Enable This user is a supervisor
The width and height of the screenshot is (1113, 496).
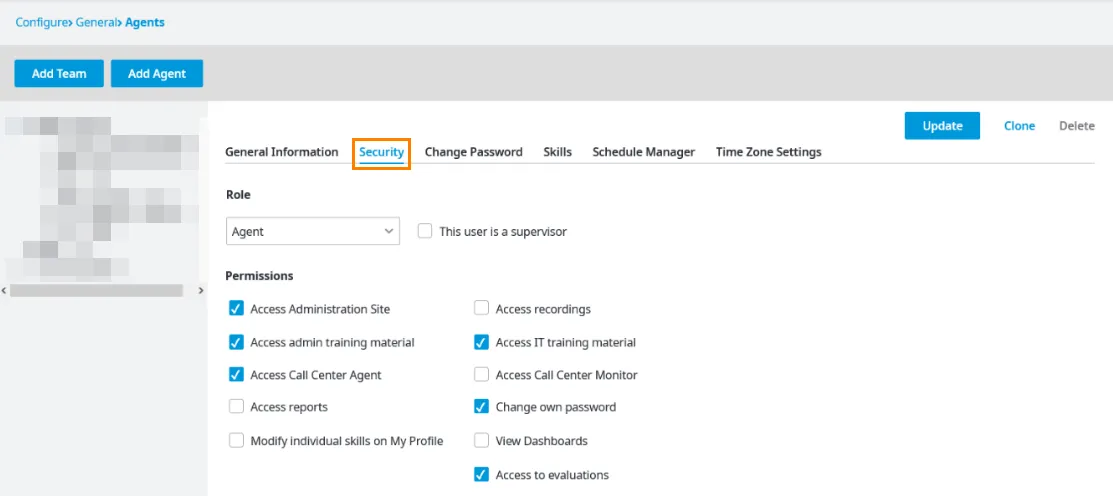(425, 231)
